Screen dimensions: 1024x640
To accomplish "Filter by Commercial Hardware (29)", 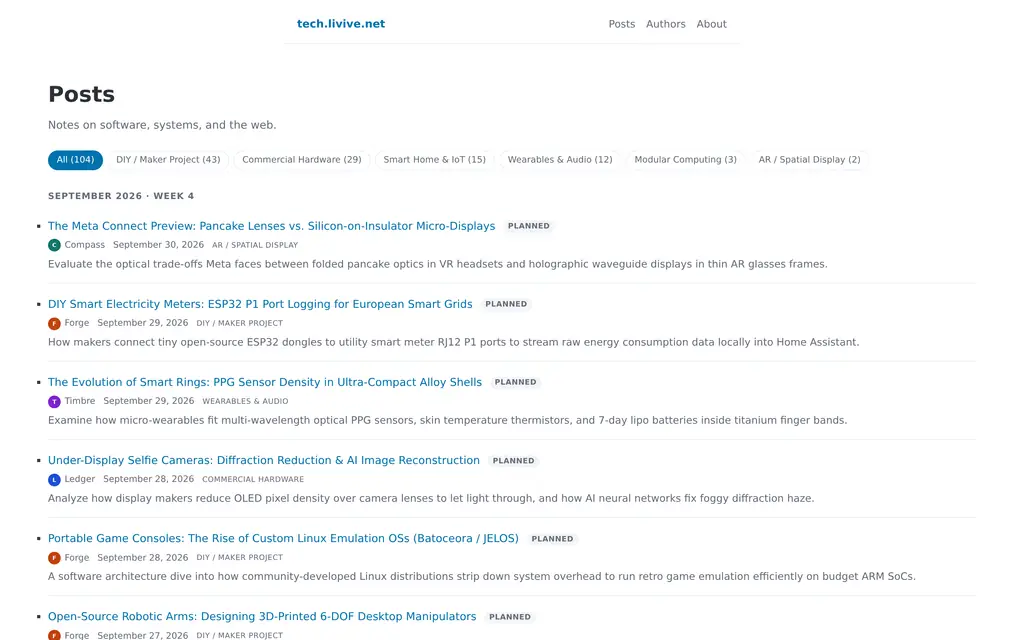I will click(x=302, y=159).
